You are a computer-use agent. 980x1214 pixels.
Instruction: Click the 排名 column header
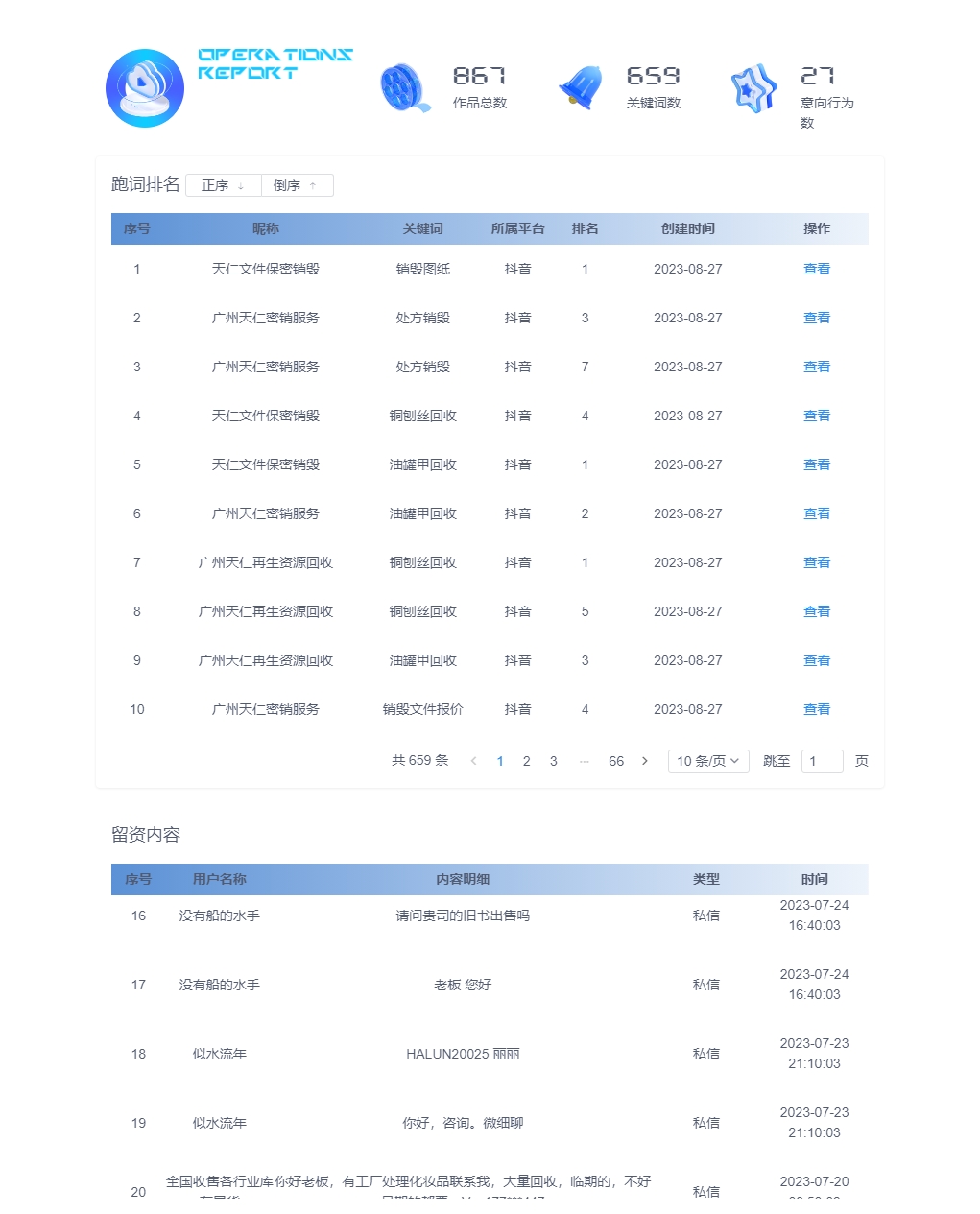pos(586,228)
